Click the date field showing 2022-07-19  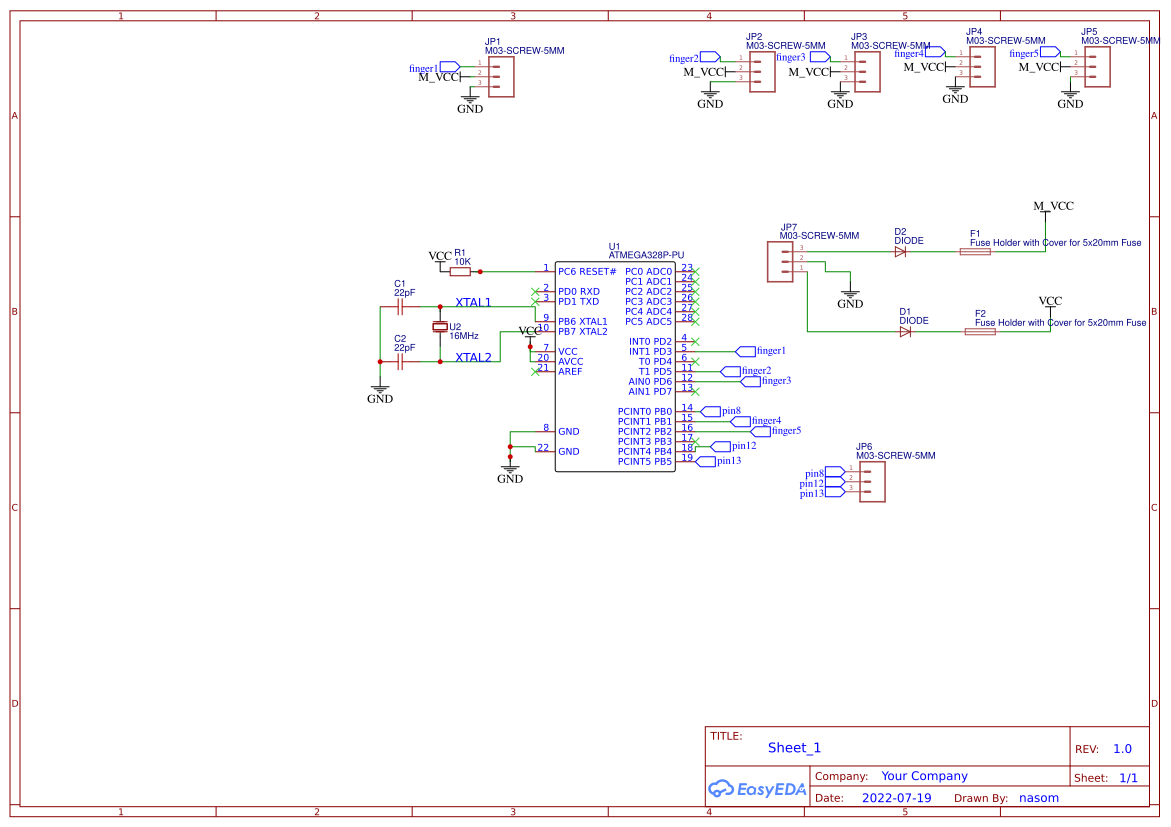(895, 797)
